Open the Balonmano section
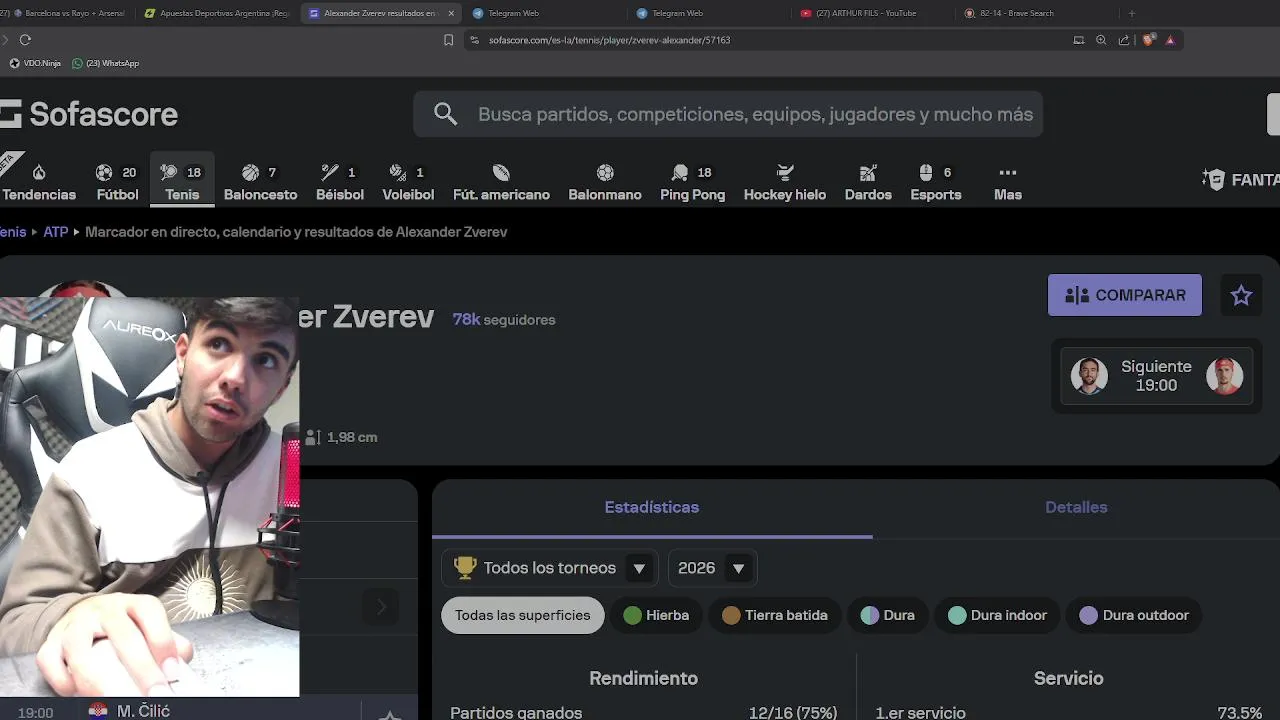Image resolution: width=1280 pixels, height=720 pixels. click(605, 182)
